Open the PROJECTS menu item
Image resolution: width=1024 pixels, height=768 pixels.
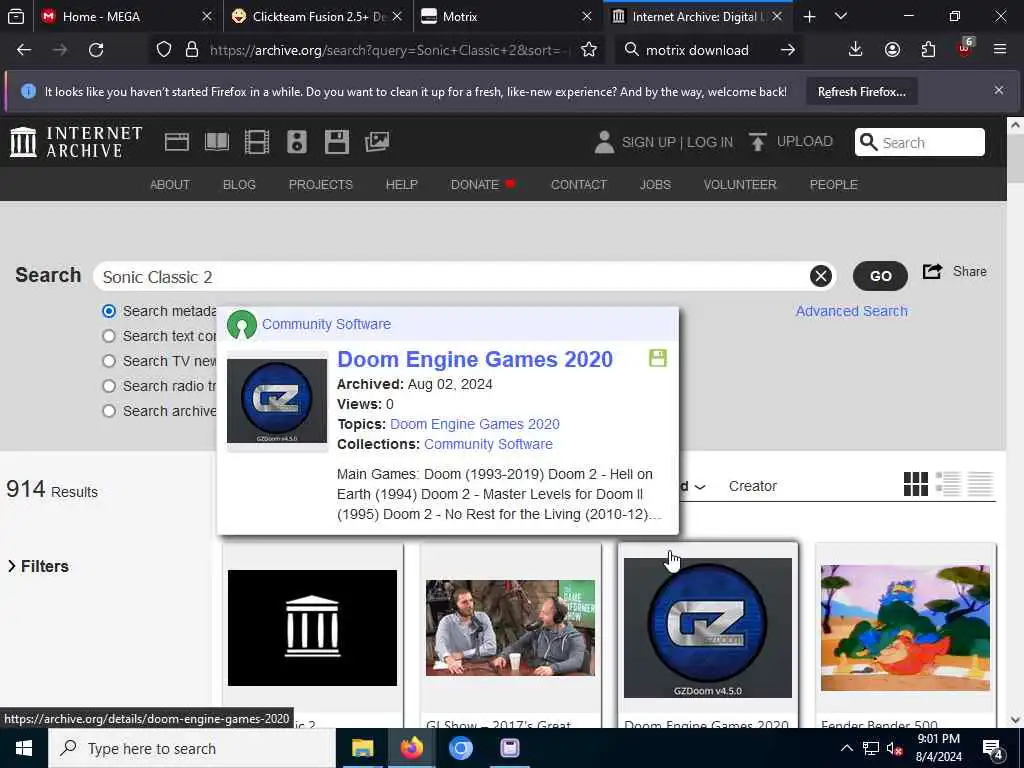click(321, 185)
